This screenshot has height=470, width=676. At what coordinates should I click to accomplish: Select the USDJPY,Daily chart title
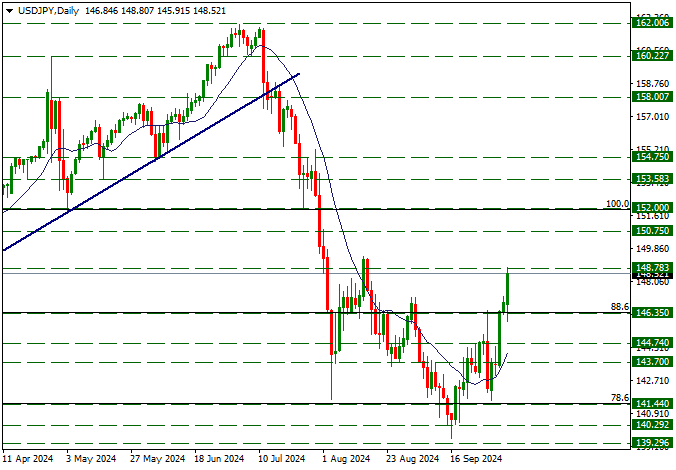(48, 11)
